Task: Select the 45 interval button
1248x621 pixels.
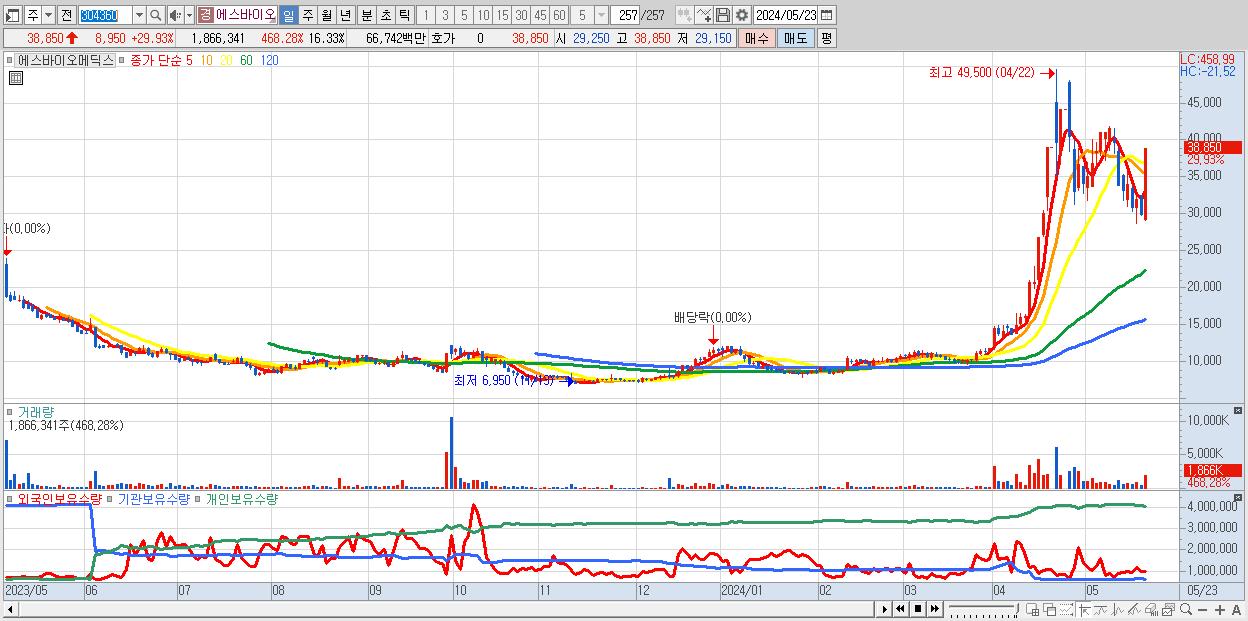Action: 540,15
